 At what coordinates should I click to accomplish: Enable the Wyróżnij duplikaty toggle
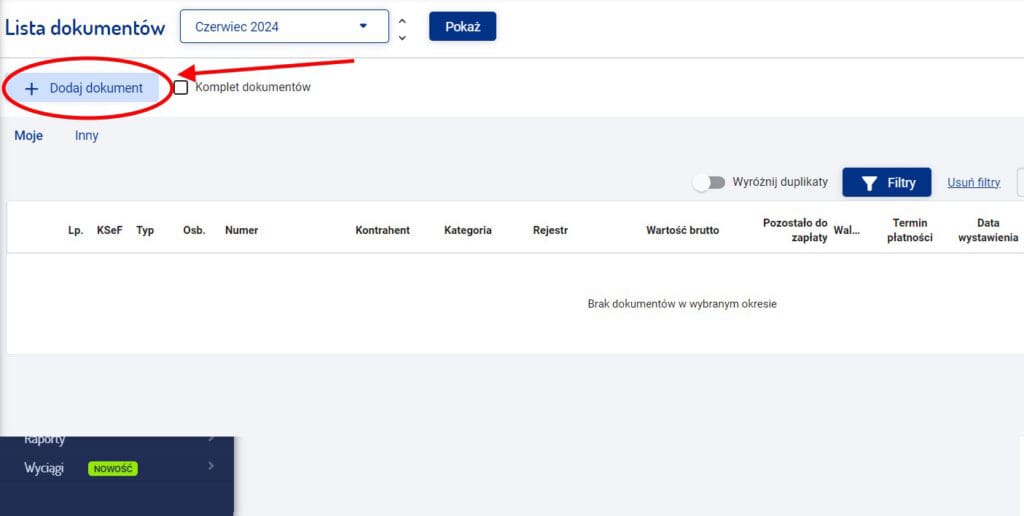[709, 183]
